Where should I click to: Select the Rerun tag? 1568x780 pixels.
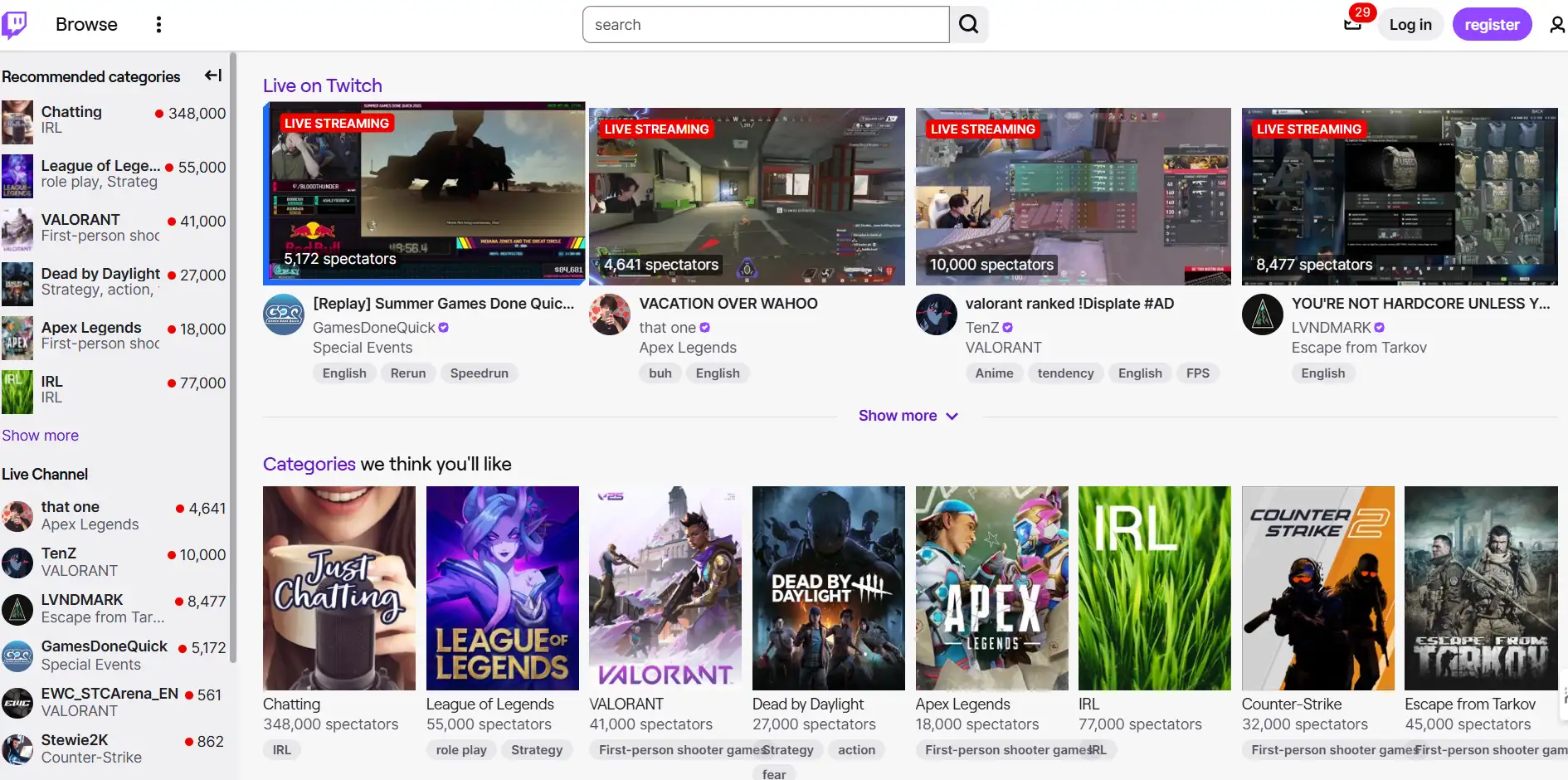[408, 373]
